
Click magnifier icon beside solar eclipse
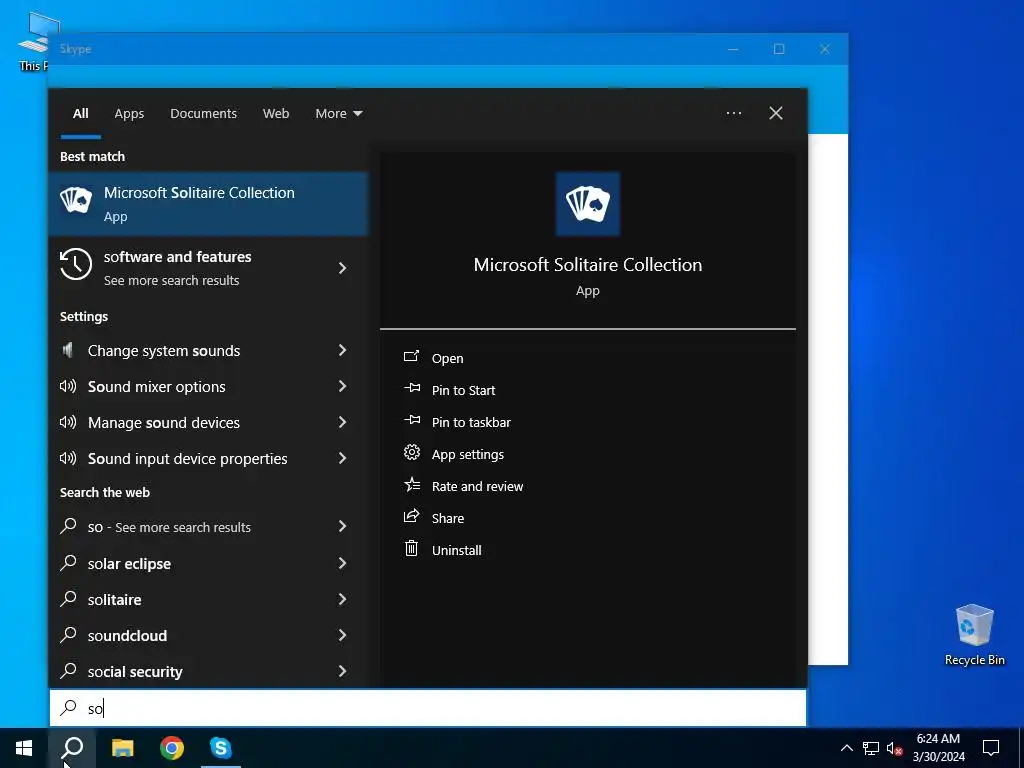click(x=68, y=562)
